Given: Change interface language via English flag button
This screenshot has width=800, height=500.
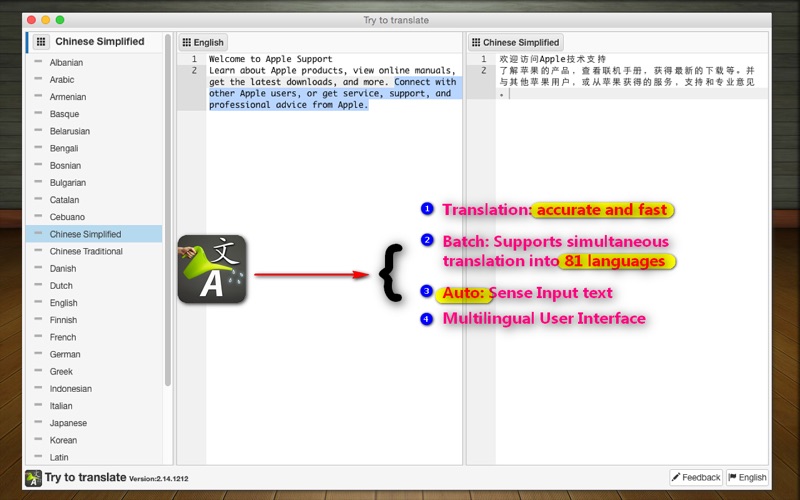Looking at the screenshot, I should pos(747,478).
